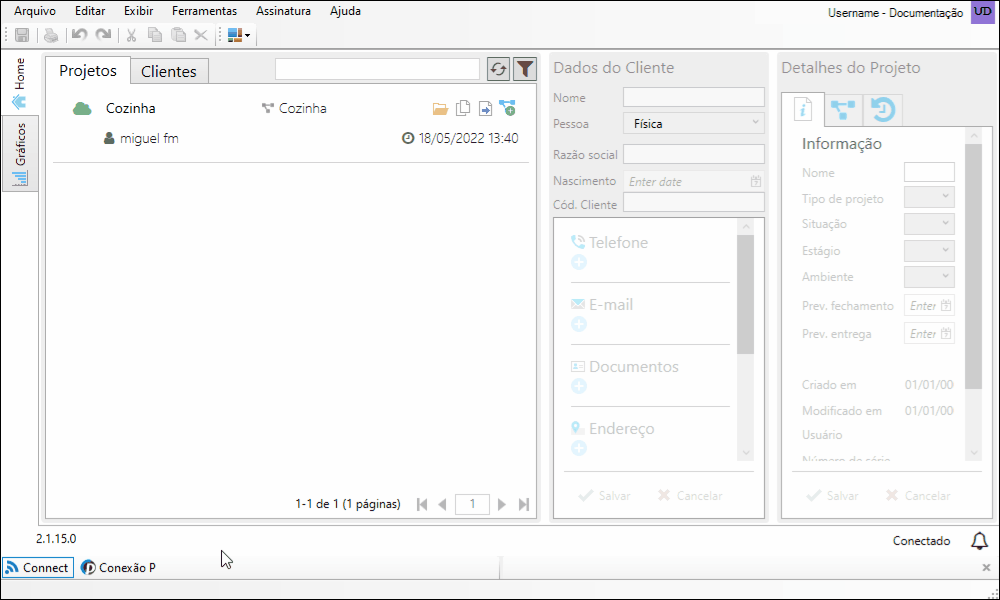Open the project Information tab icon
This screenshot has height=600, width=1000.
point(803,110)
